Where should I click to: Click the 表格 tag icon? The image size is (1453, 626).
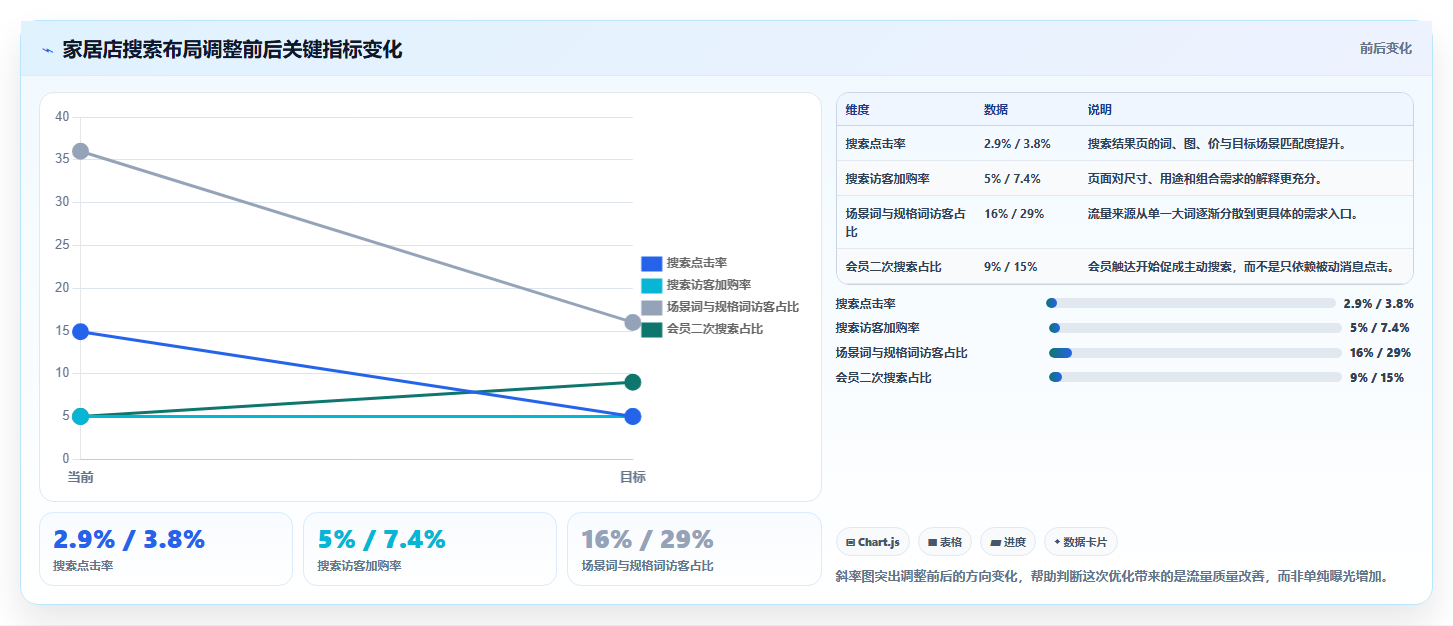(x=932, y=542)
